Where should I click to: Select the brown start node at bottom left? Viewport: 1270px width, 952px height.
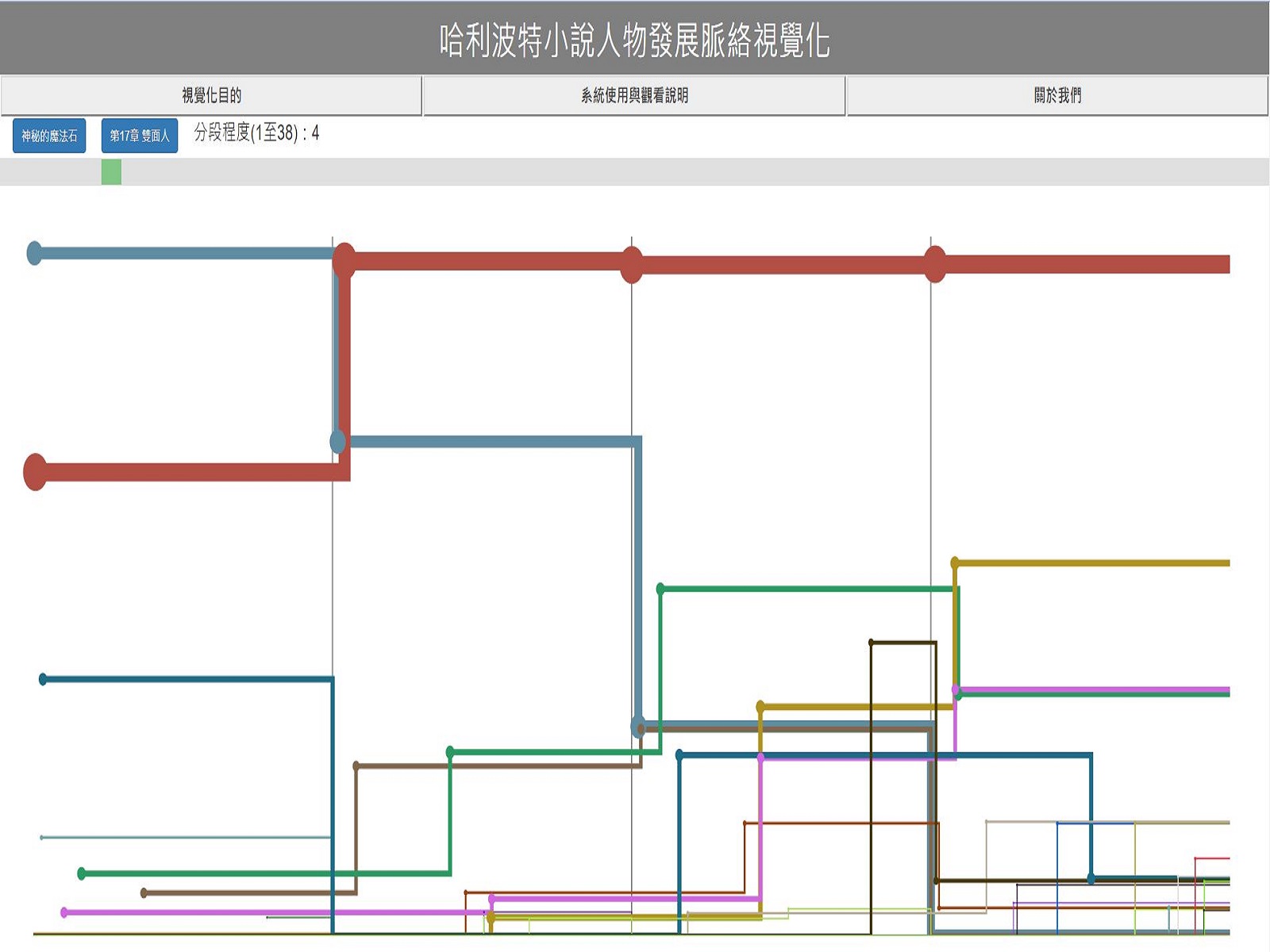point(144,893)
